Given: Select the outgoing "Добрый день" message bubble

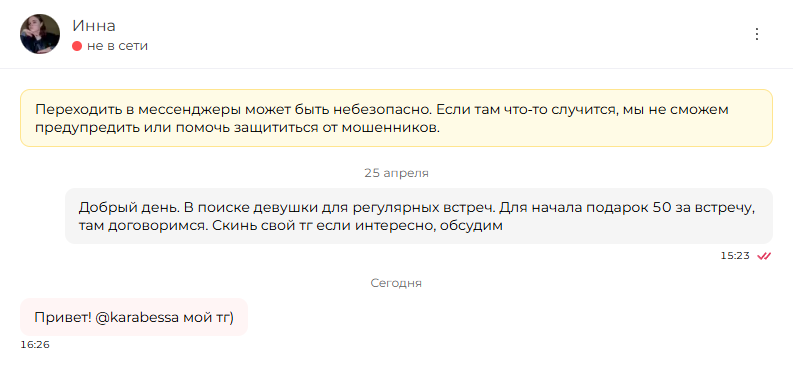Looking at the screenshot, I should tap(419, 216).
